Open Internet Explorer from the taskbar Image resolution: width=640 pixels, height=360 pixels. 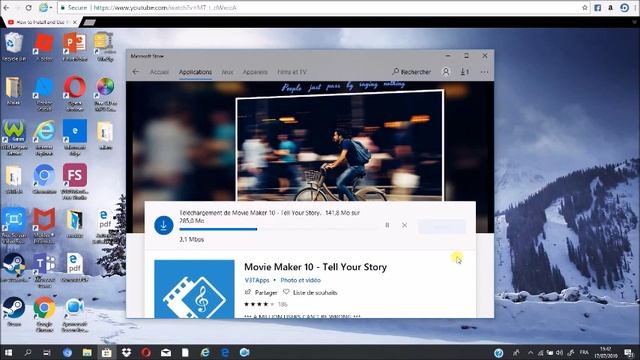click(205, 353)
